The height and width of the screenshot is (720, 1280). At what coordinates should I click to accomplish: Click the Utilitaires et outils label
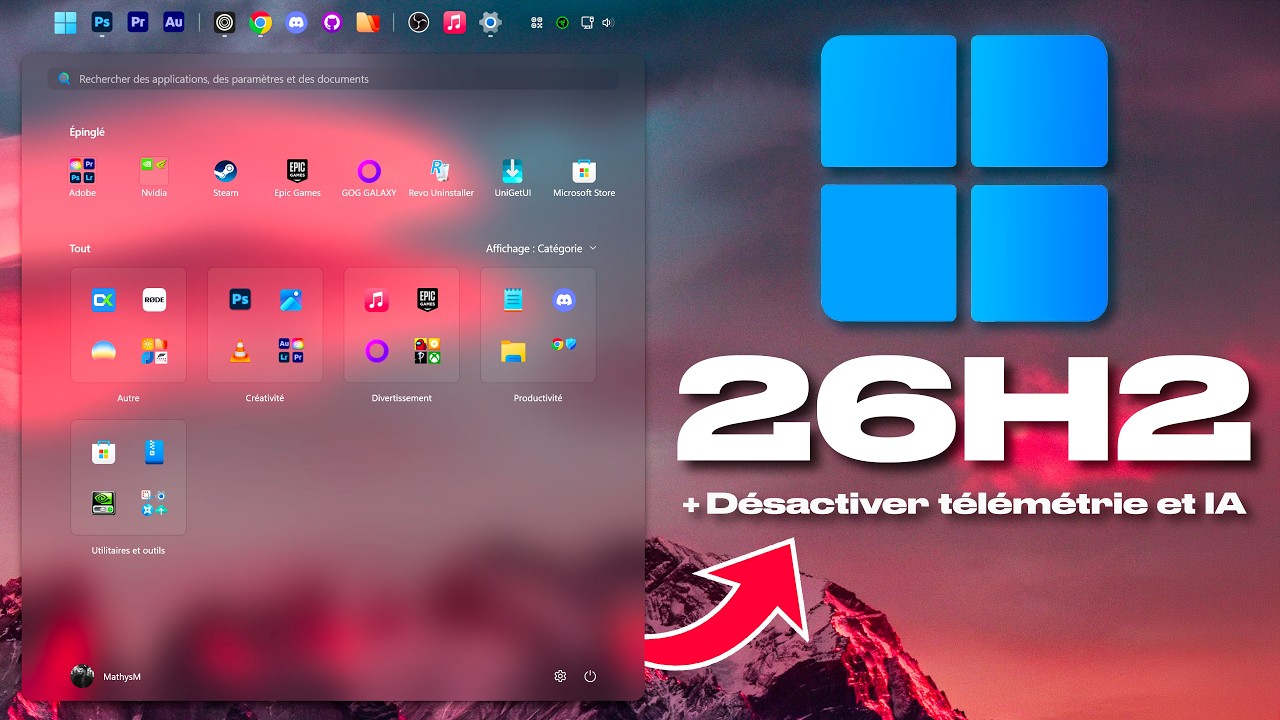[x=128, y=551]
